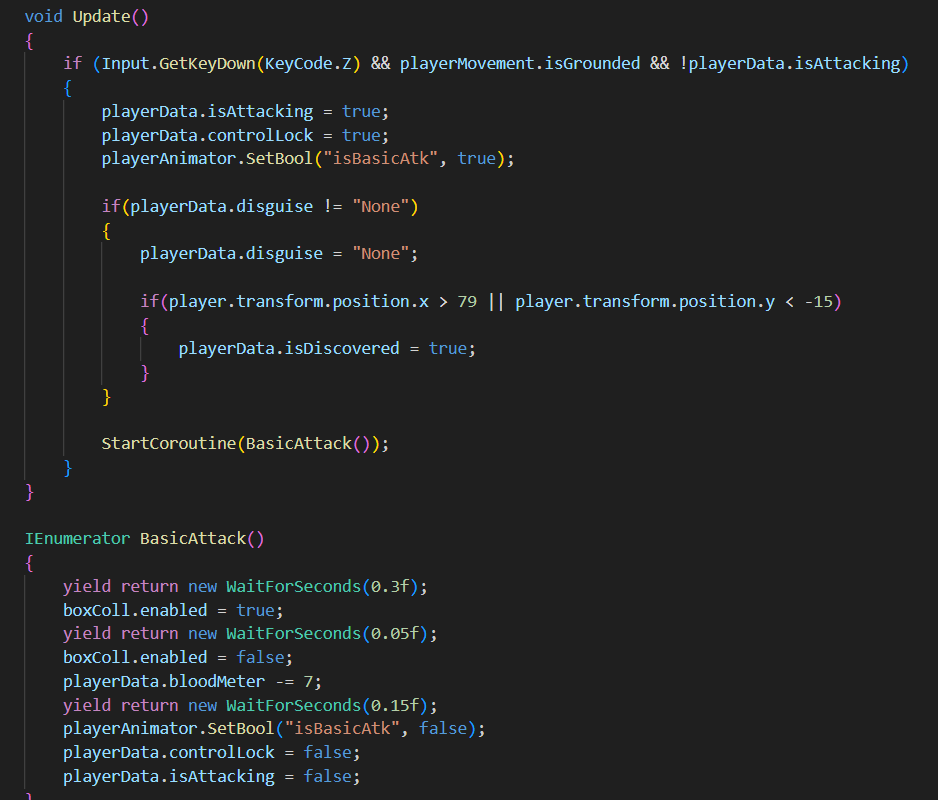Click the "None" string assigned to disguise
The width and height of the screenshot is (938, 800).
(380, 254)
